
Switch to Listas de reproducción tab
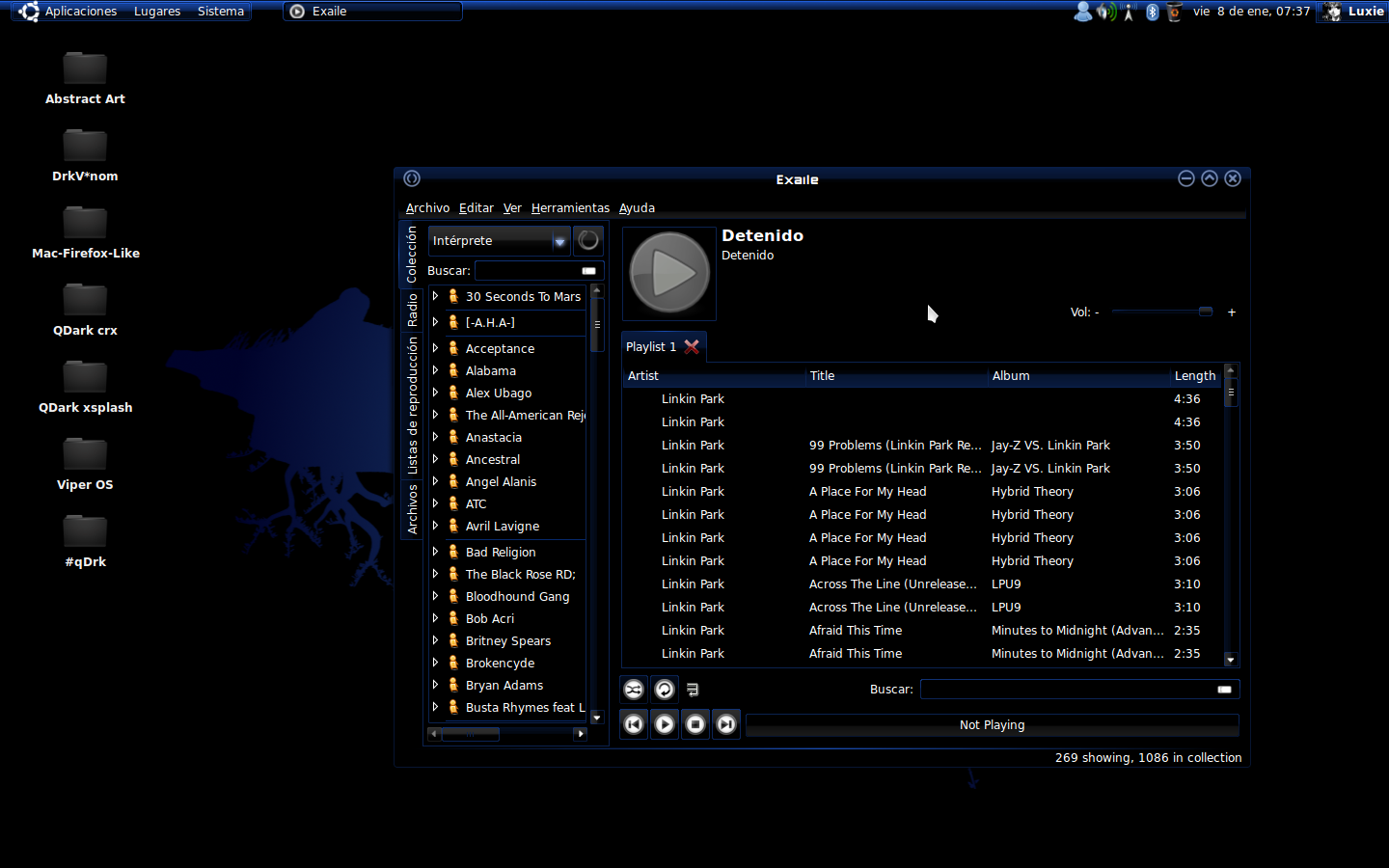pyautogui.click(x=412, y=406)
